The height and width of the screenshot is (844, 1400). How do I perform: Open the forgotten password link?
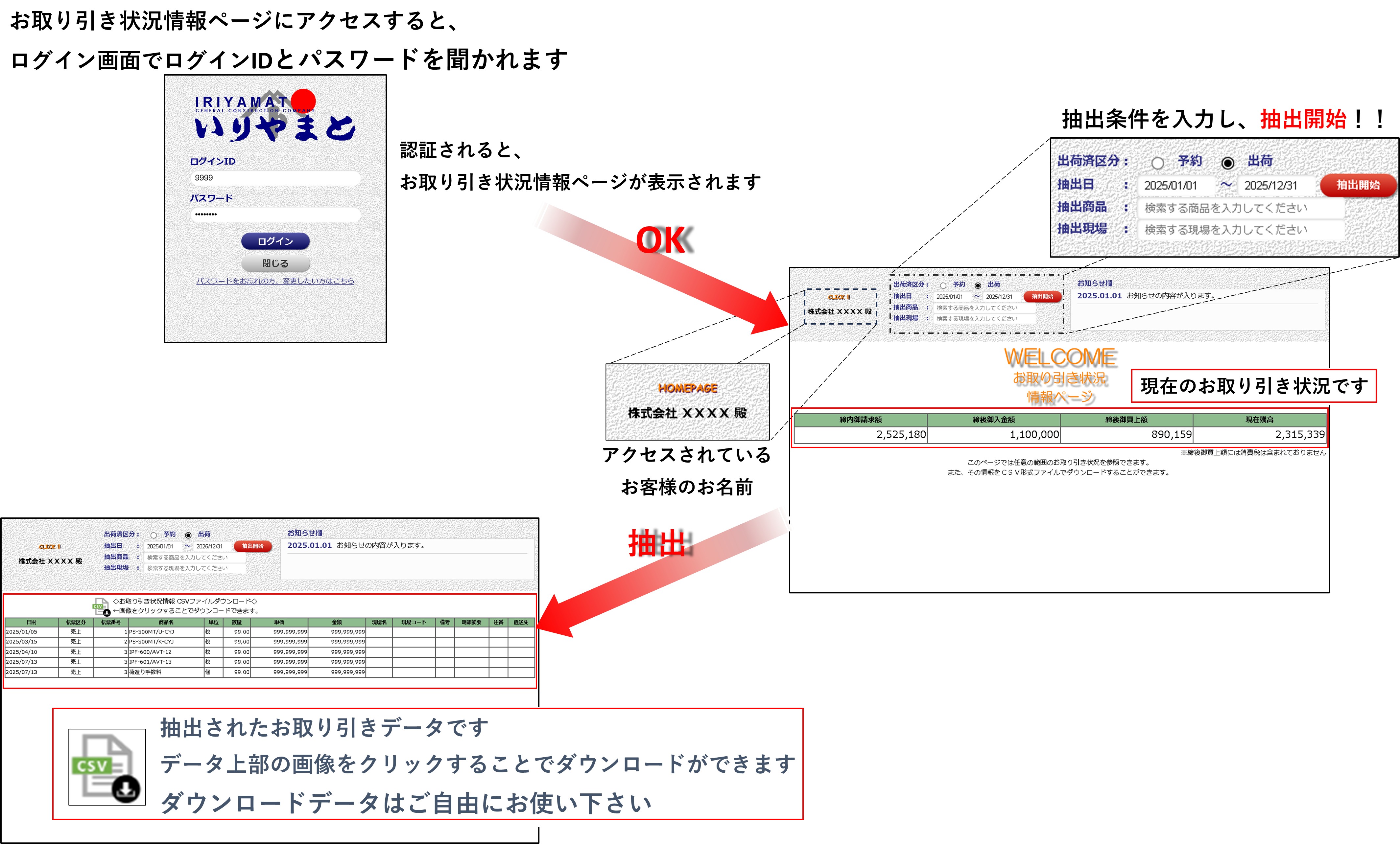pos(275,281)
